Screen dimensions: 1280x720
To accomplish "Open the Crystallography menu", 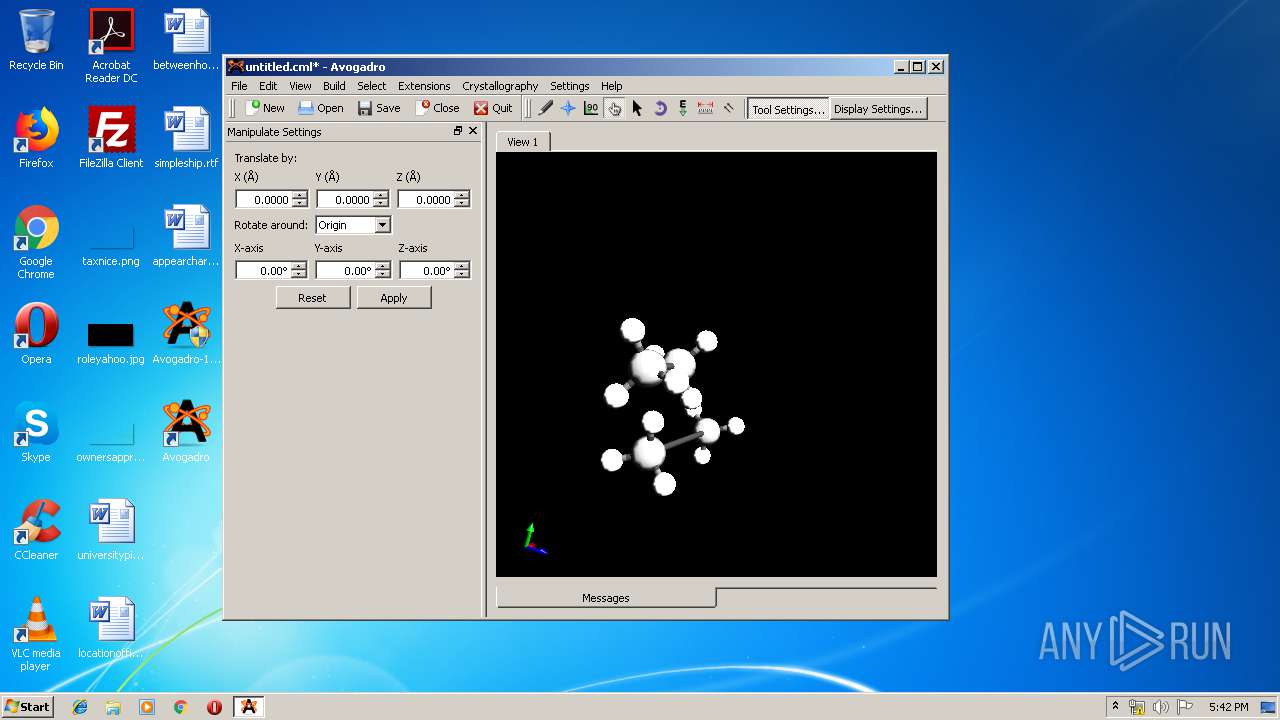I will [x=500, y=86].
